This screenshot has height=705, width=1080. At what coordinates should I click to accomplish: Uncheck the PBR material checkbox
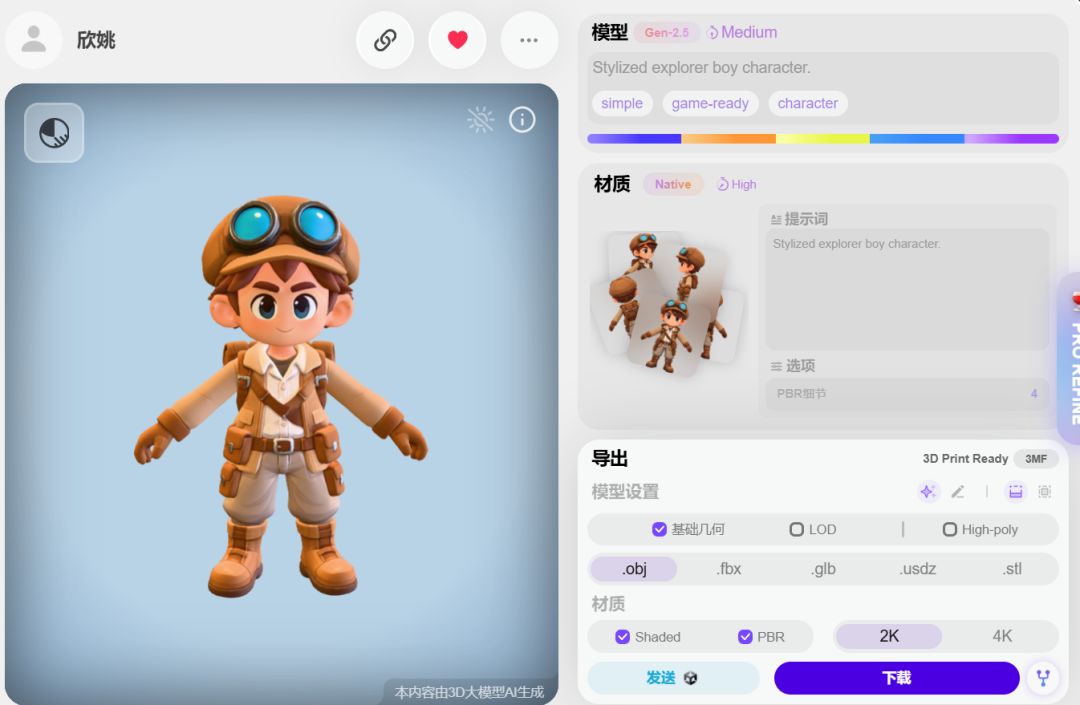tap(745, 637)
